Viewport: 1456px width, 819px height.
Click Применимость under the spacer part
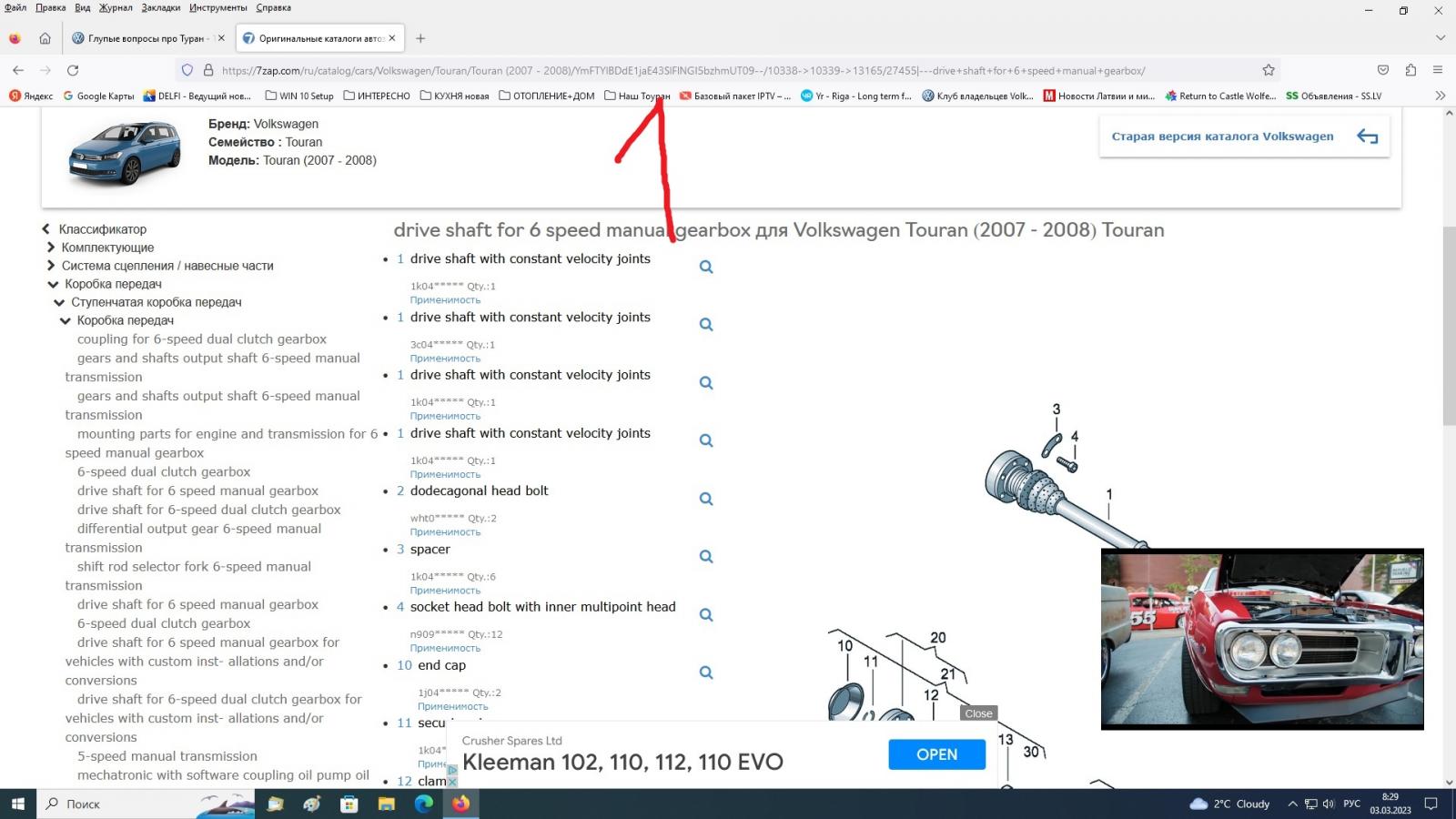pos(445,590)
